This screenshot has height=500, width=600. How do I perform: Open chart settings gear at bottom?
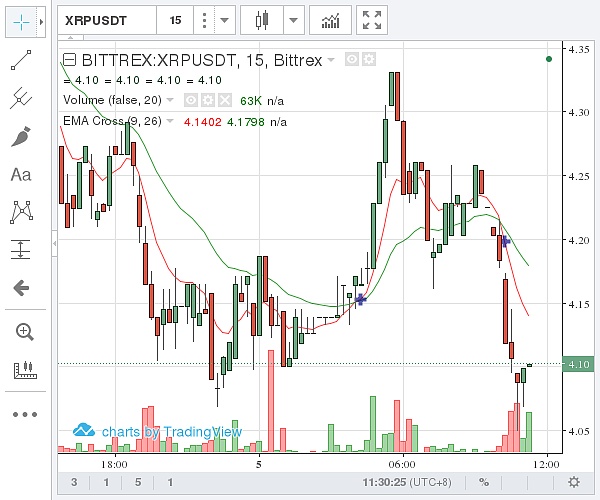574,482
